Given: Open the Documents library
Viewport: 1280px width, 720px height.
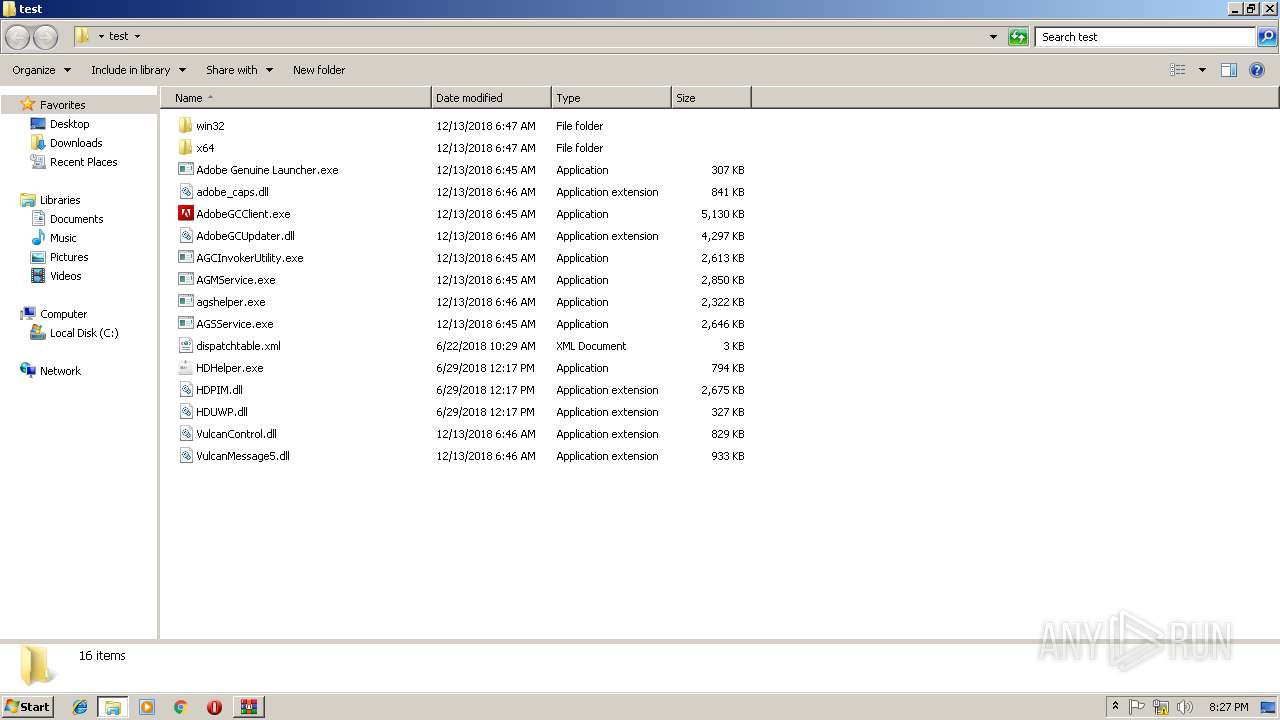Looking at the screenshot, I should tap(76, 219).
